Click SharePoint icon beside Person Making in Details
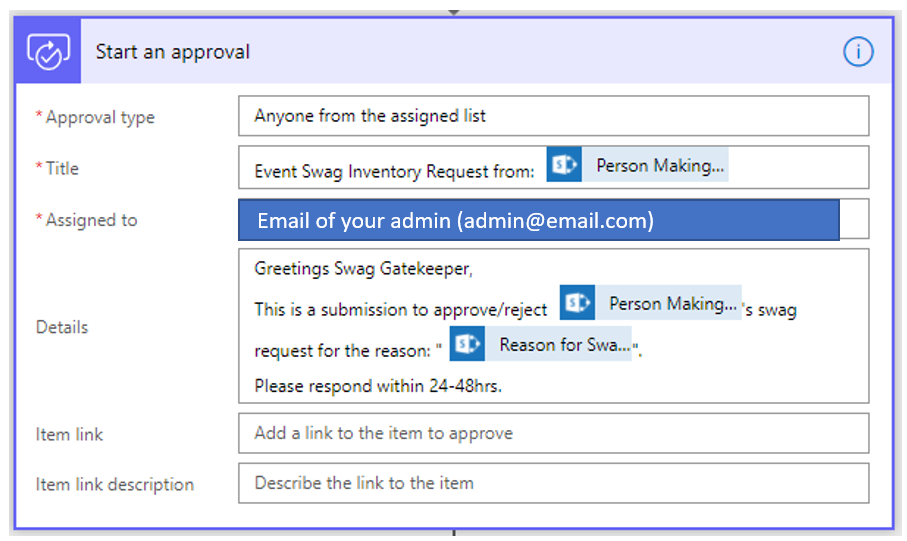 click(x=577, y=303)
